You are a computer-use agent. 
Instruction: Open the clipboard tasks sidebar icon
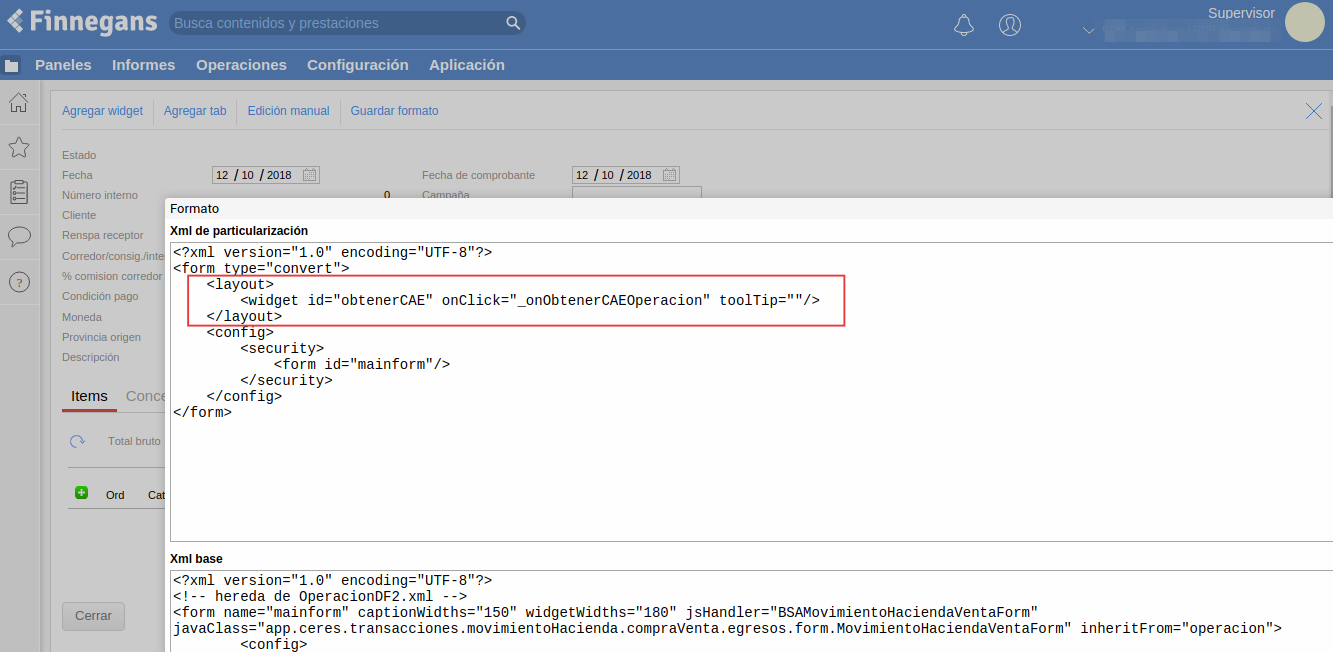click(x=18, y=192)
